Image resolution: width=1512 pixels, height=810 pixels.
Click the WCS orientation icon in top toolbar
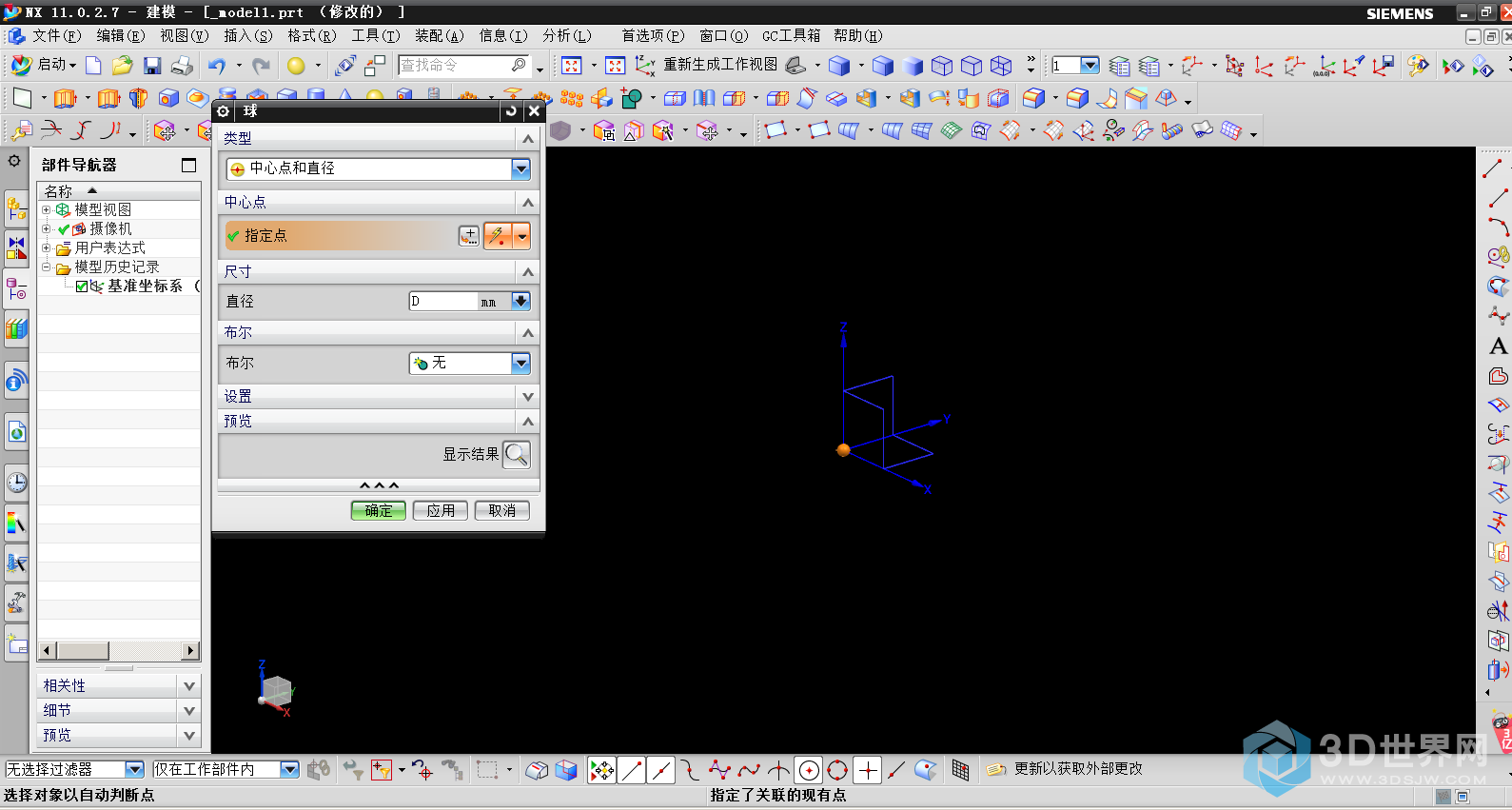click(645, 66)
